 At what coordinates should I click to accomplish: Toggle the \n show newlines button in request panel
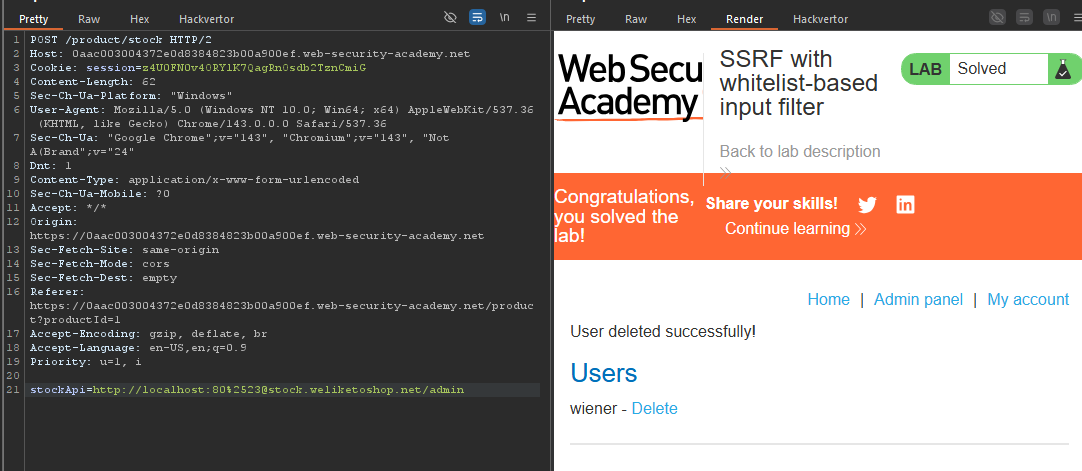[x=505, y=18]
